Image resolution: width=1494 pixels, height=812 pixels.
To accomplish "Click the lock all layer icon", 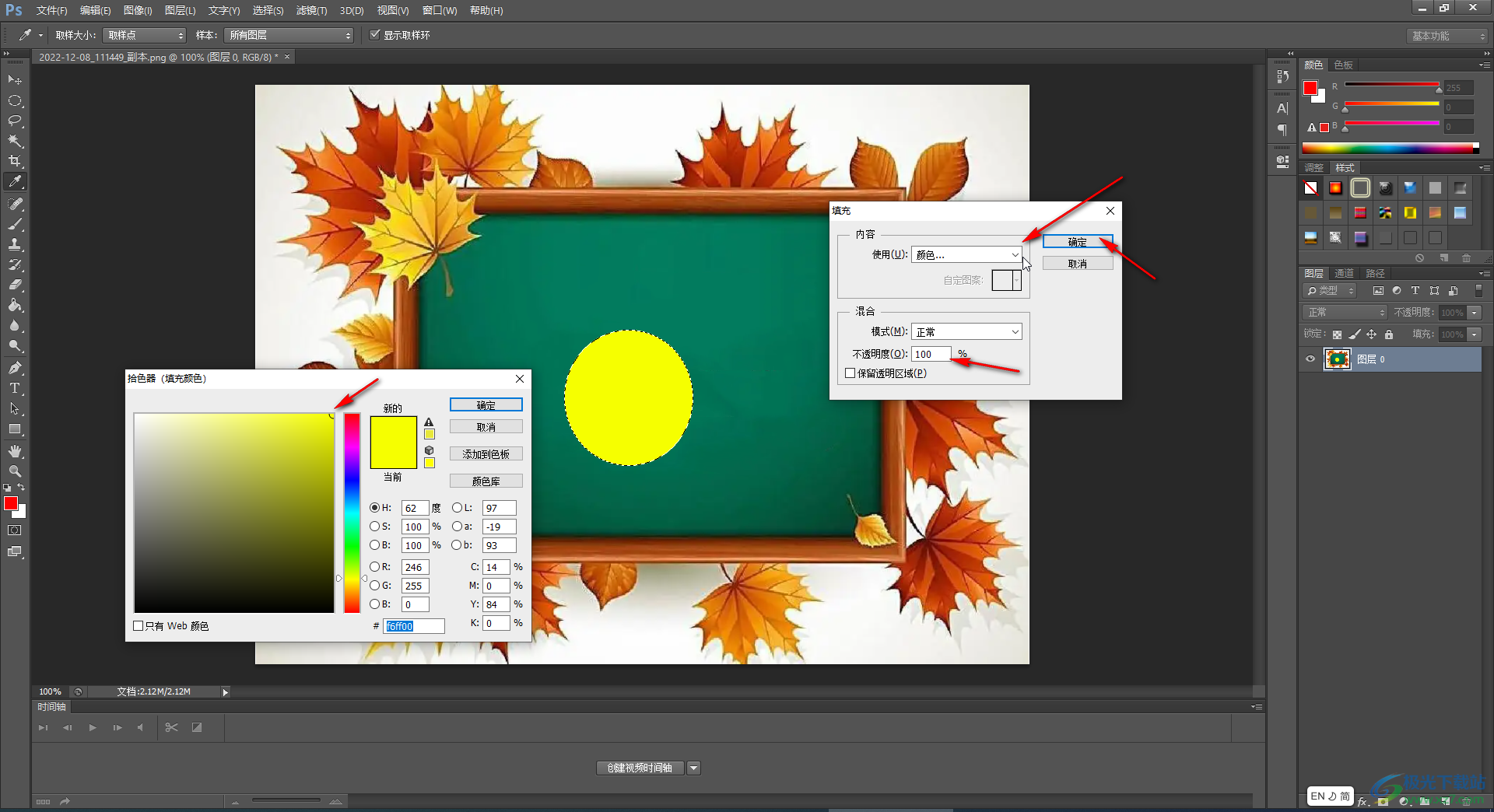I will (x=1389, y=334).
